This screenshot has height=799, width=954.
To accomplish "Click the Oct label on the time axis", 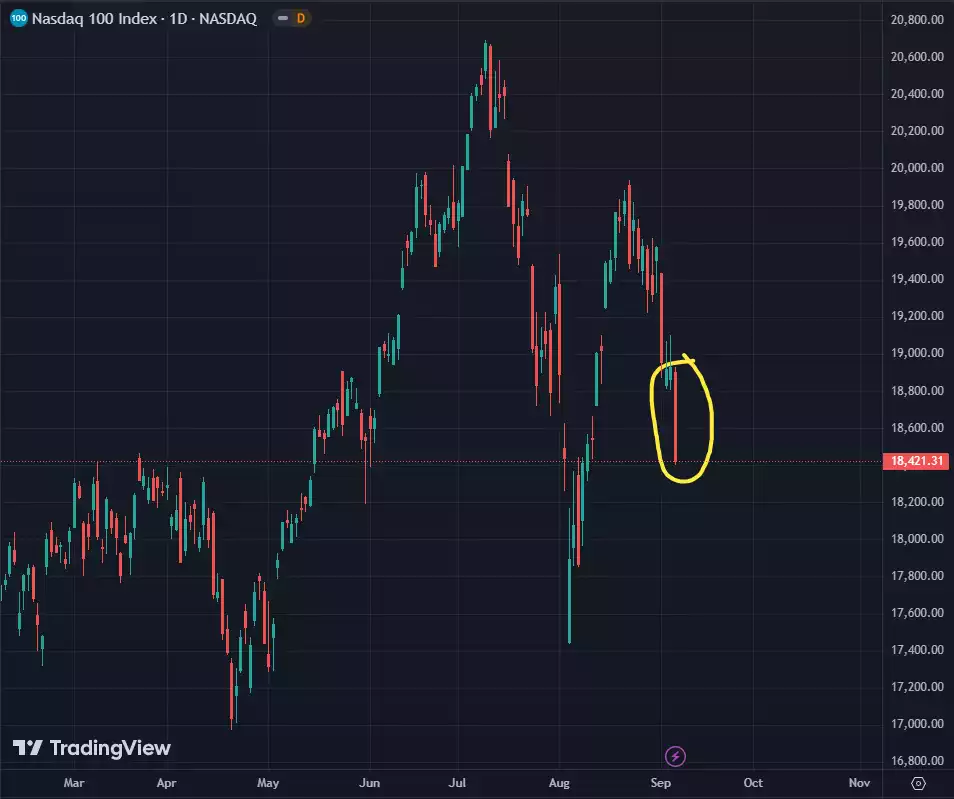I will (753, 783).
